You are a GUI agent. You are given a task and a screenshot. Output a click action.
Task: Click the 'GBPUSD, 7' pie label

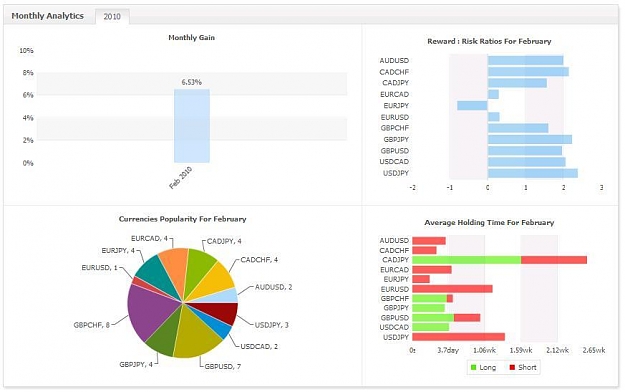pyautogui.click(x=223, y=366)
